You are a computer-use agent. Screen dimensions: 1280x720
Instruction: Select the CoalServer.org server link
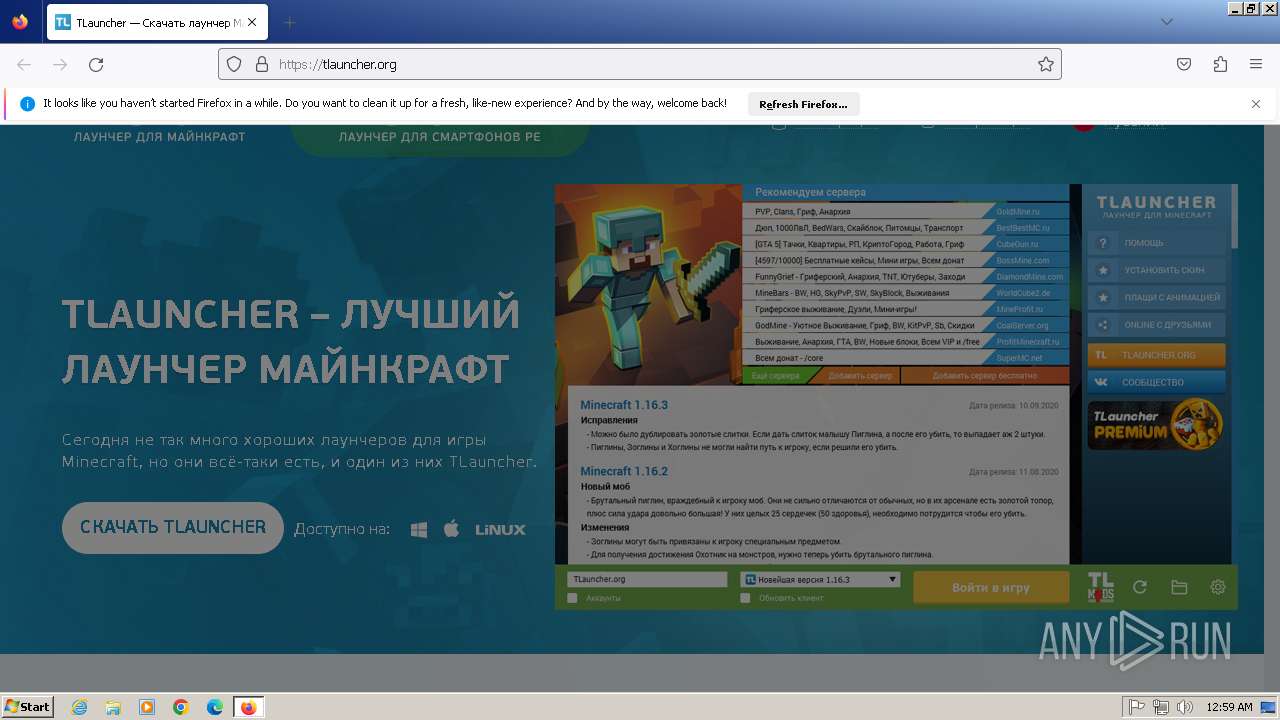[x=1022, y=325]
